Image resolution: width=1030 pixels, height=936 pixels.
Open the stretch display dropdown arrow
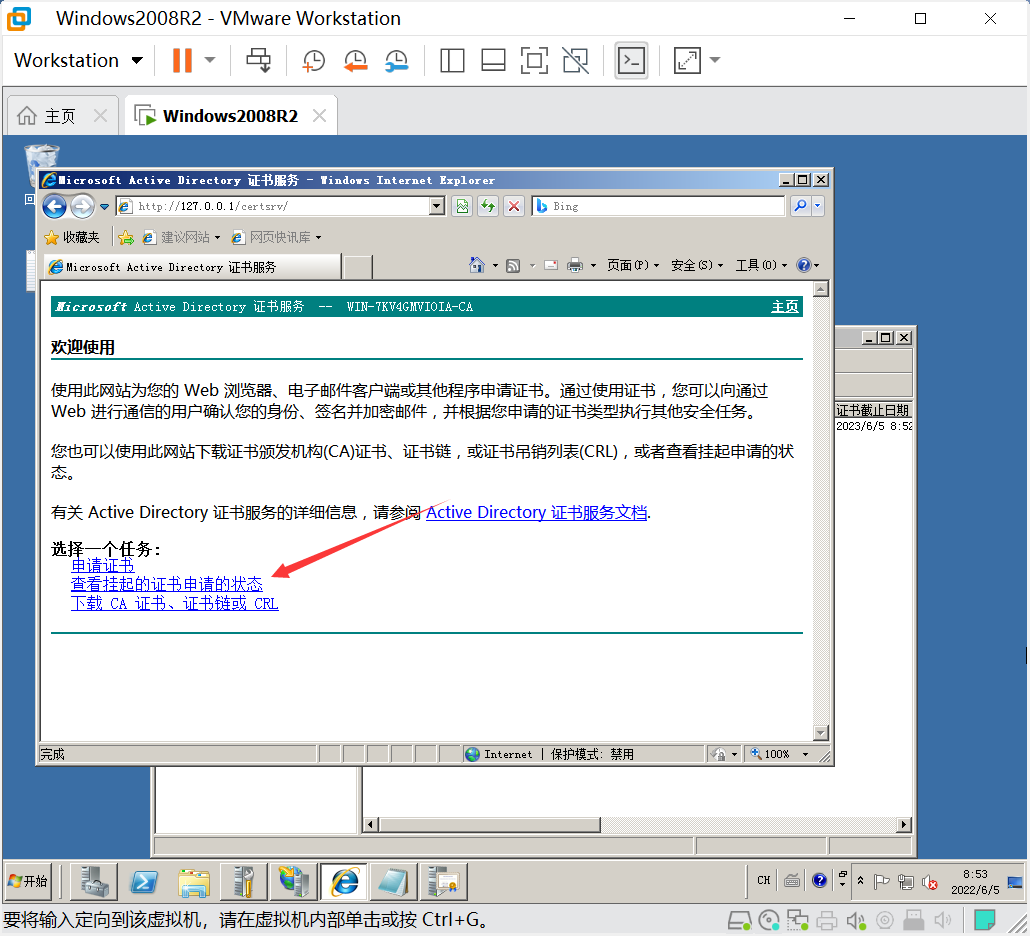(715, 60)
